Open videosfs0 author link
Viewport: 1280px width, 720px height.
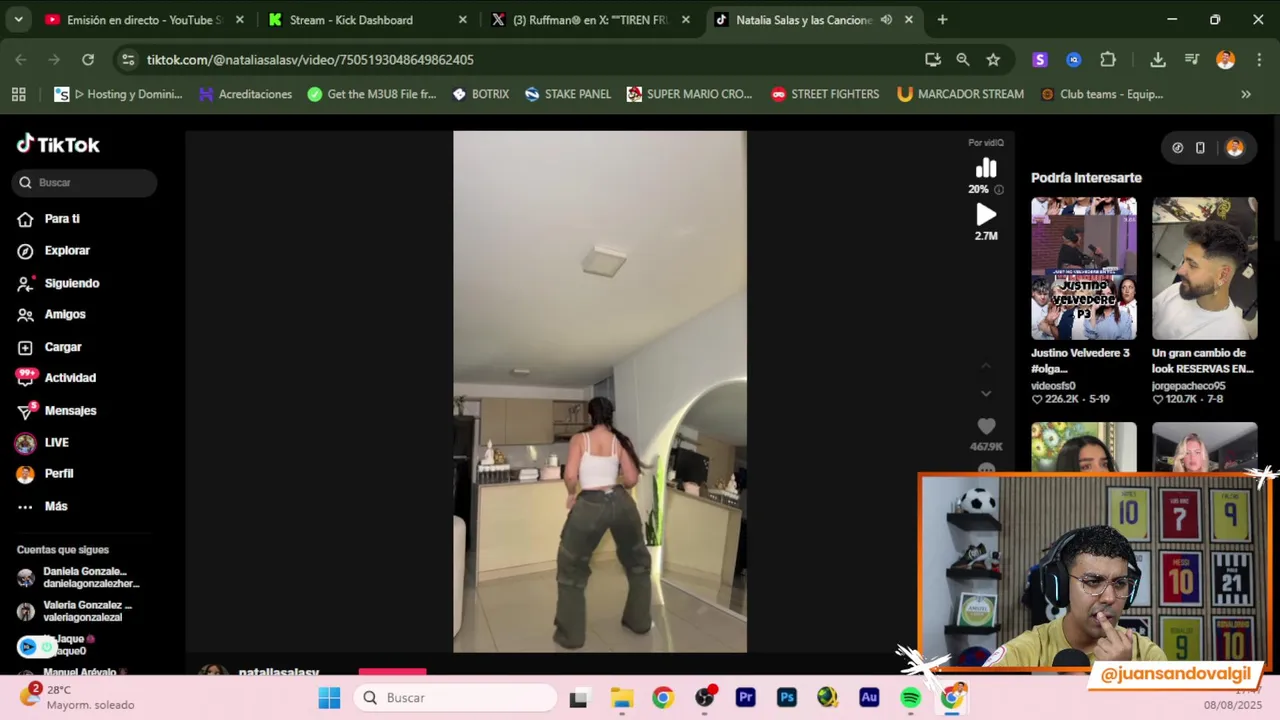1054,386
